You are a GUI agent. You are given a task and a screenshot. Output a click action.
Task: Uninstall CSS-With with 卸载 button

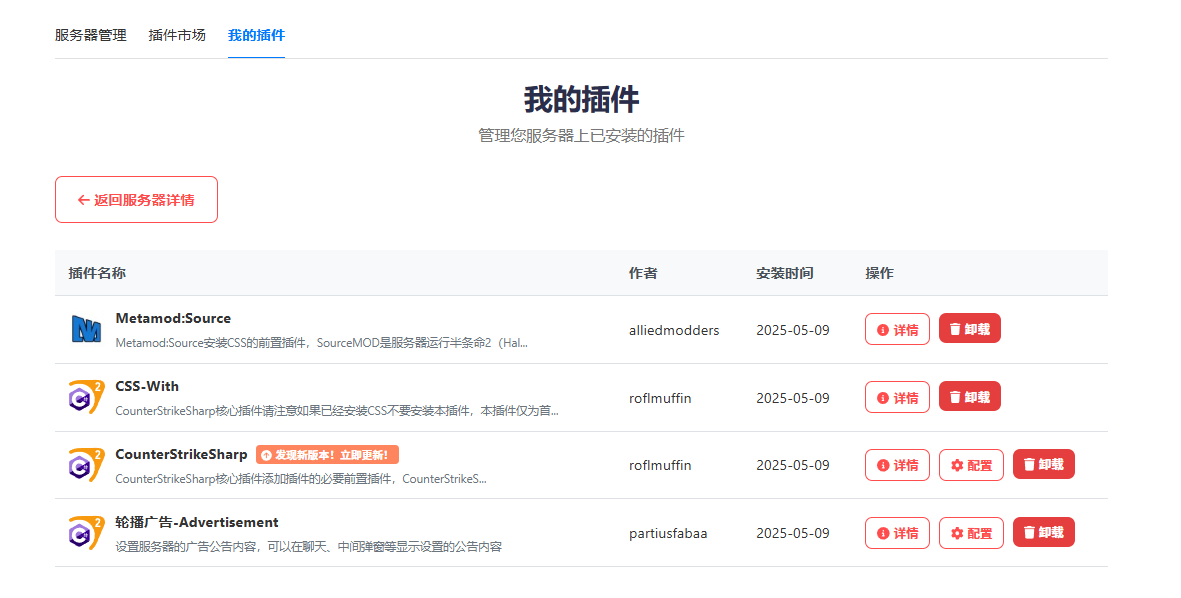[x=969, y=396]
